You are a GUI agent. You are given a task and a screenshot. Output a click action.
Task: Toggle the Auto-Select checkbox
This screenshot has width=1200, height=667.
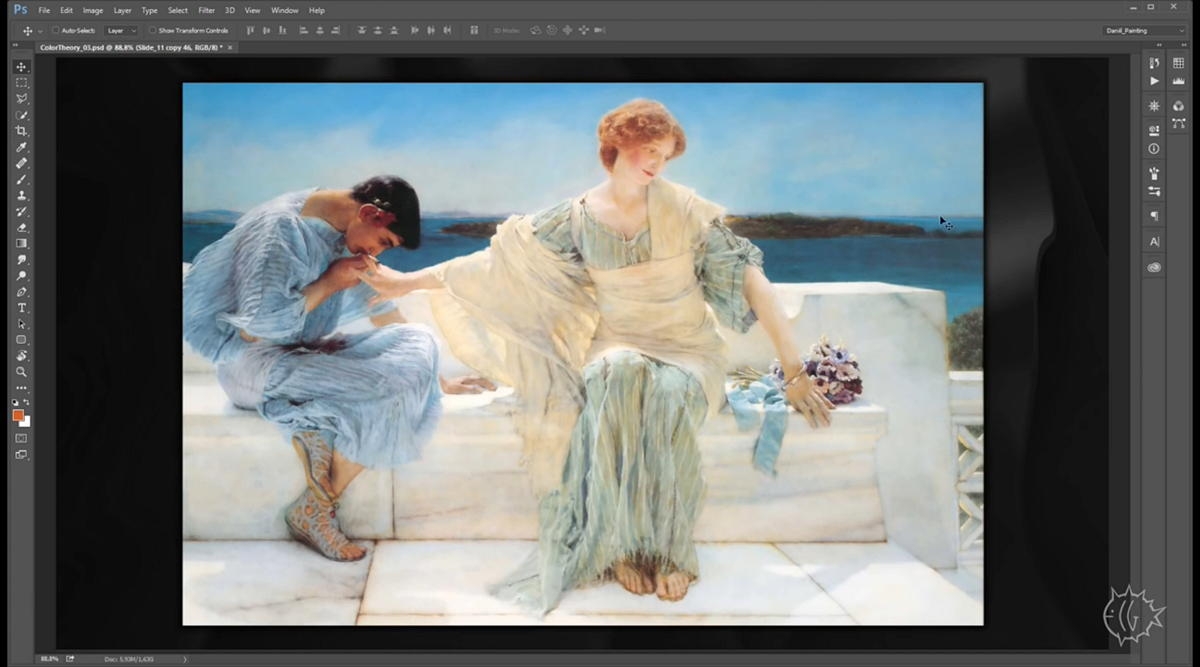[x=56, y=30]
